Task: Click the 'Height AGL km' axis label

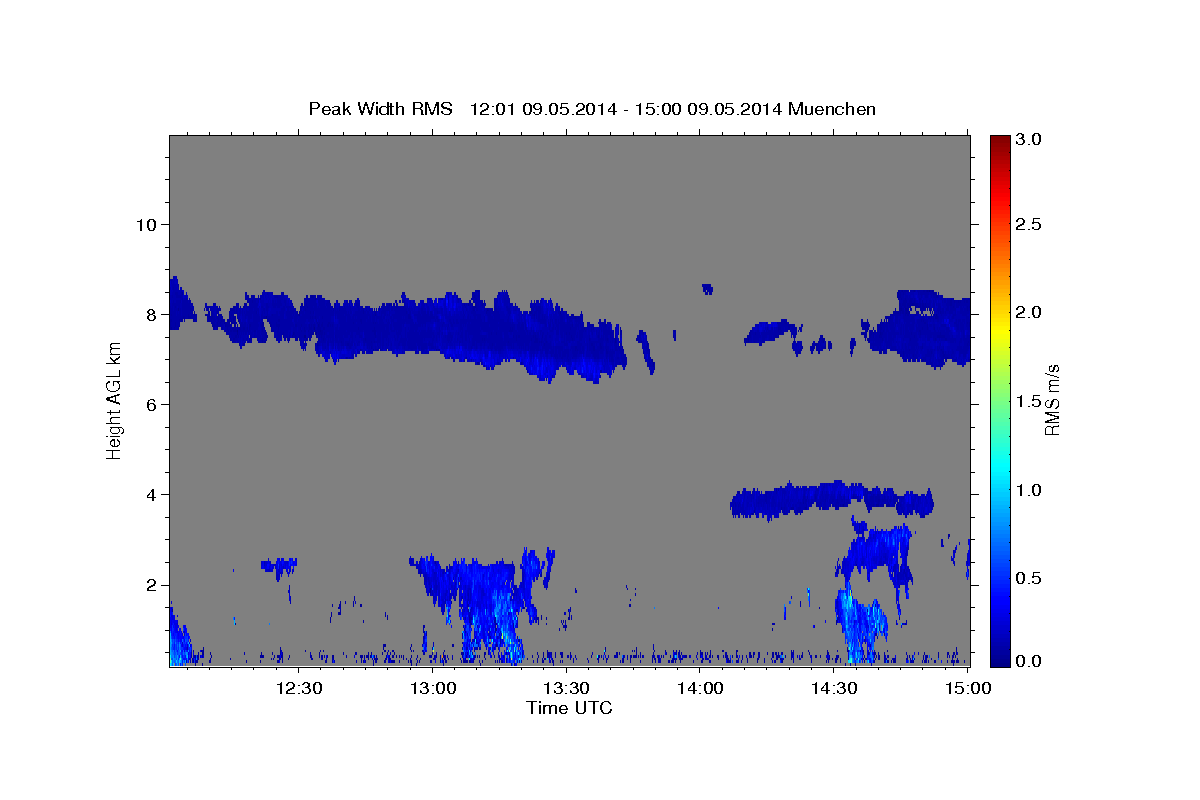Action: tap(114, 401)
